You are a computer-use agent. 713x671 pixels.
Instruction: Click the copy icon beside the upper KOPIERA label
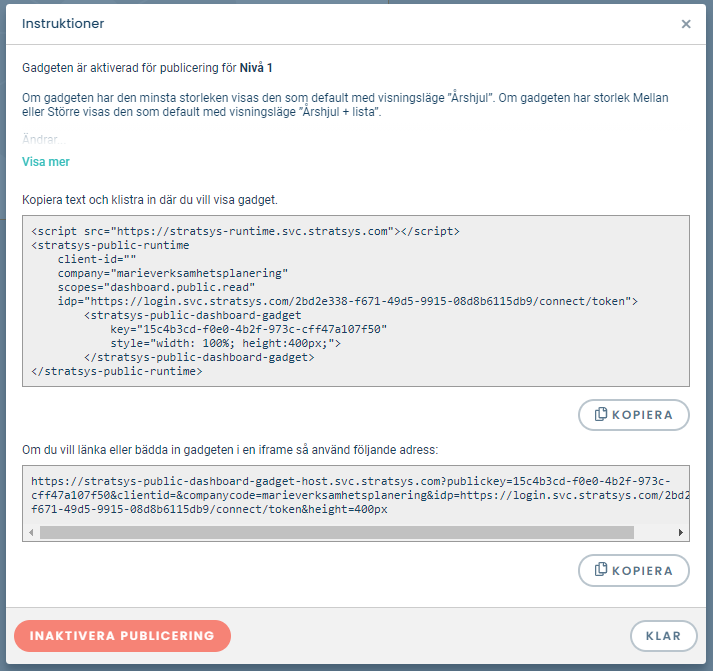(x=601, y=414)
